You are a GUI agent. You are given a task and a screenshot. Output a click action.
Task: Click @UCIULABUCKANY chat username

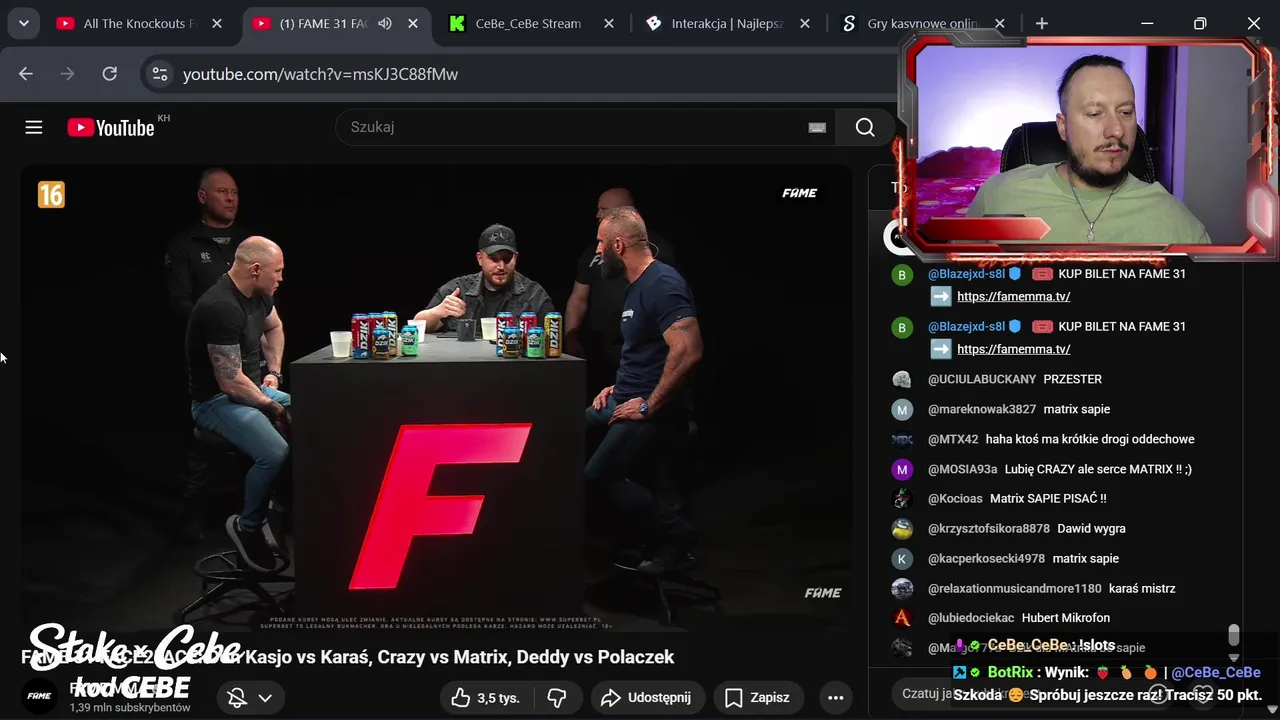tap(982, 379)
